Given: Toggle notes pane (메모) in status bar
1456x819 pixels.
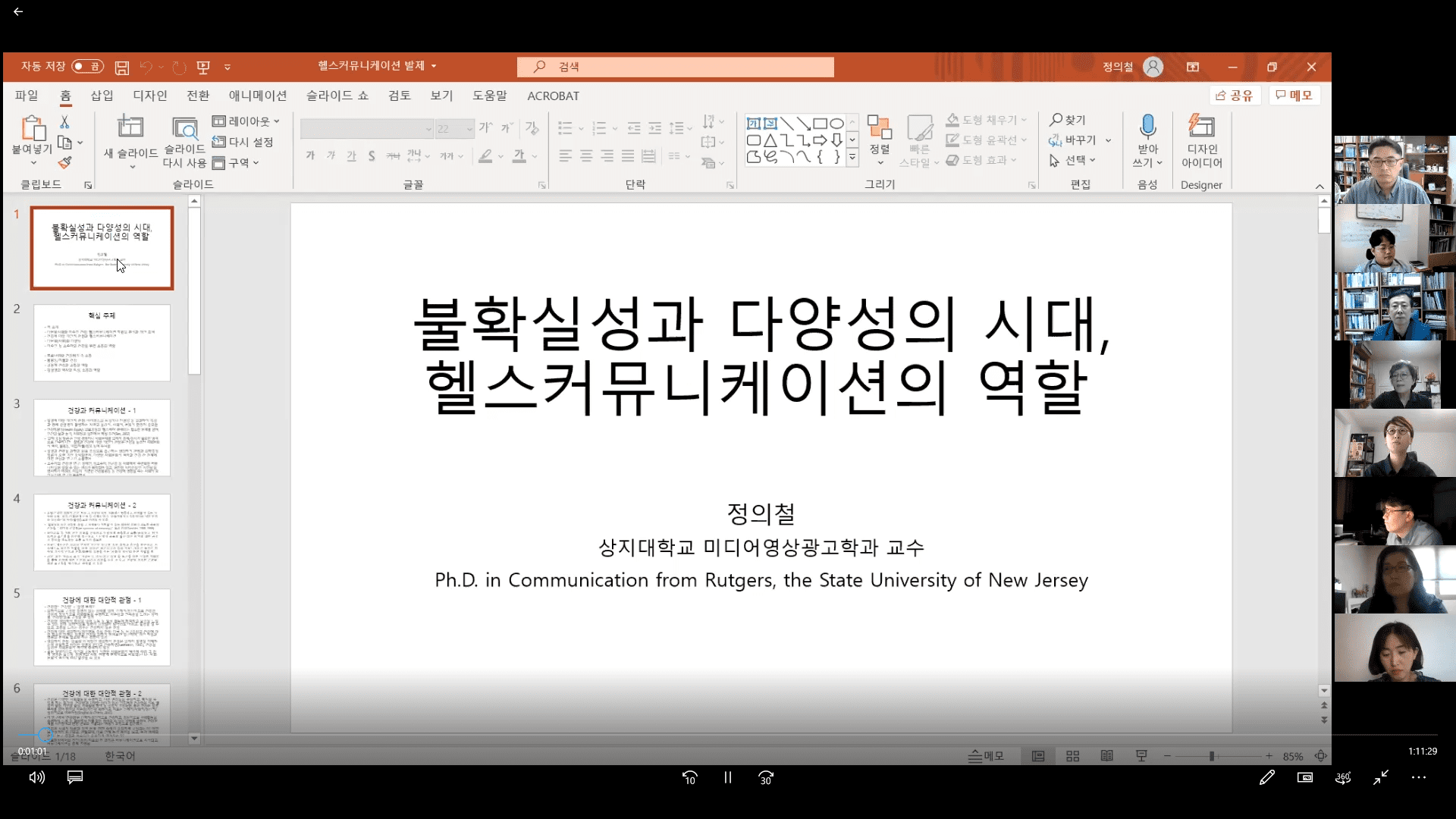Looking at the screenshot, I should (986, 756).
